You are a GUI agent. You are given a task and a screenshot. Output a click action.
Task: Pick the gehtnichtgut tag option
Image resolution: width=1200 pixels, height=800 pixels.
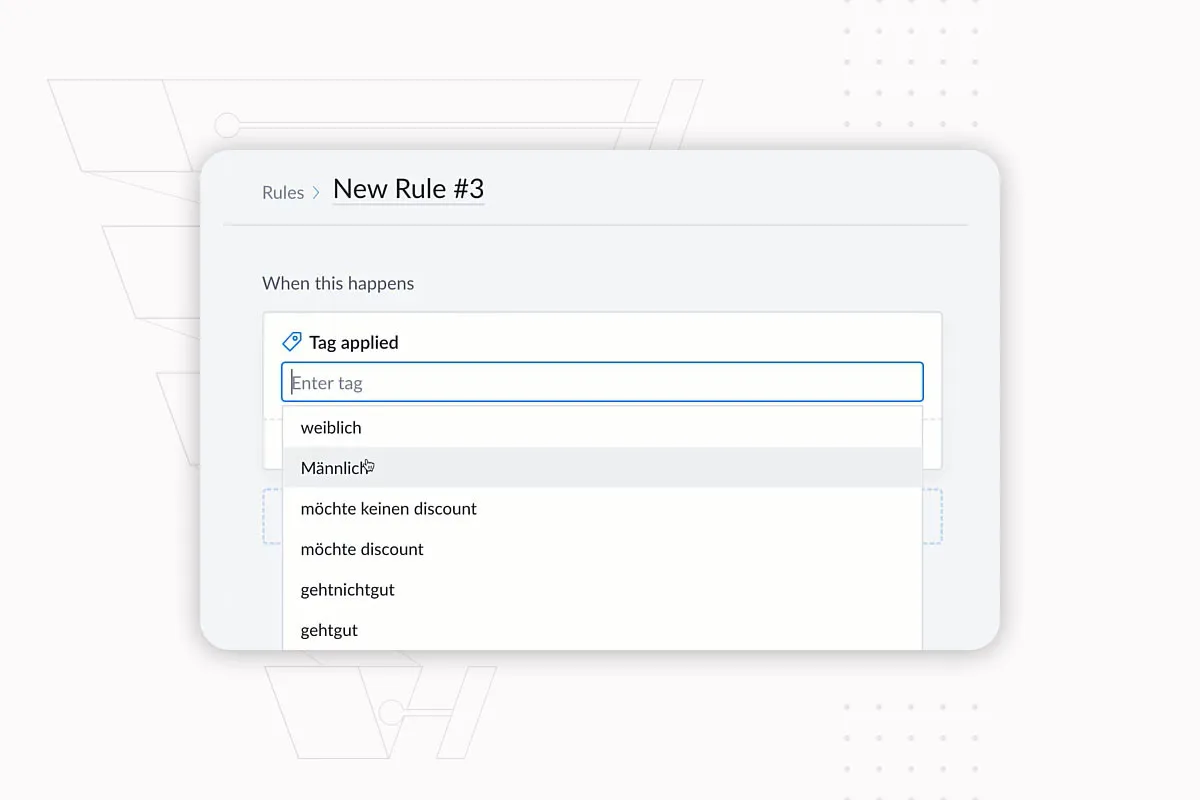click(x=602, y=589)
